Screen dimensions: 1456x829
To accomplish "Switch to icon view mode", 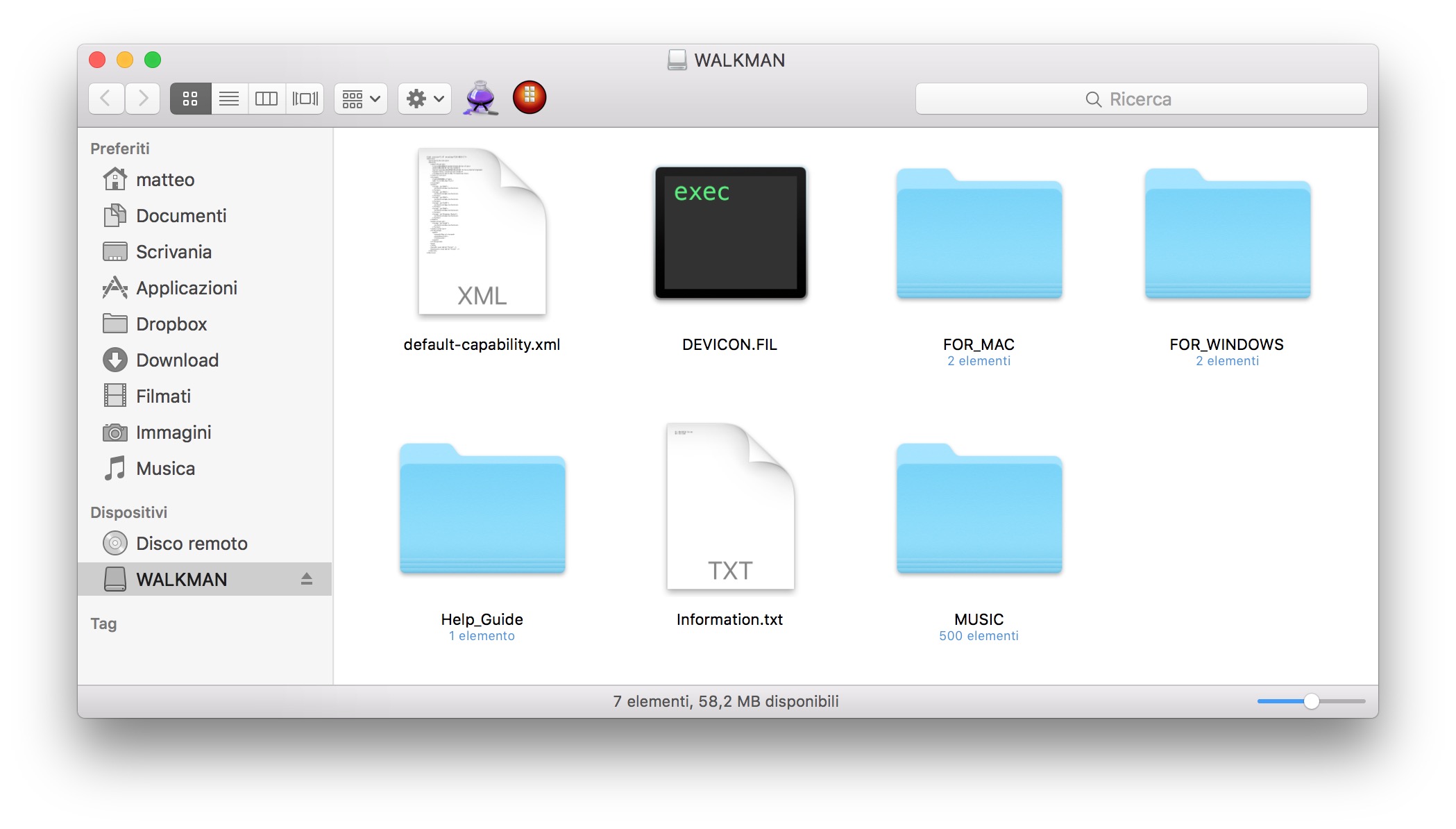I will coord(190,99).
